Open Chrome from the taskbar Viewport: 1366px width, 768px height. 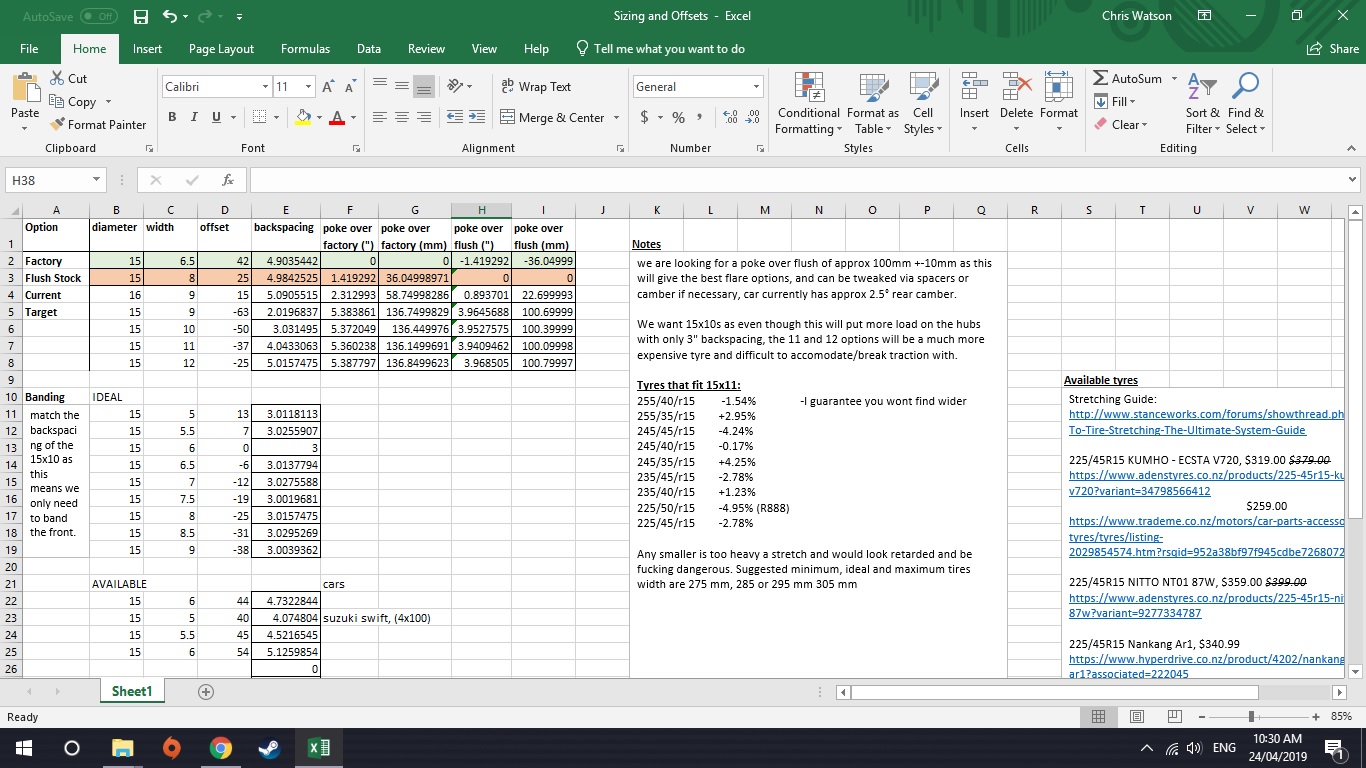point(221,748)
